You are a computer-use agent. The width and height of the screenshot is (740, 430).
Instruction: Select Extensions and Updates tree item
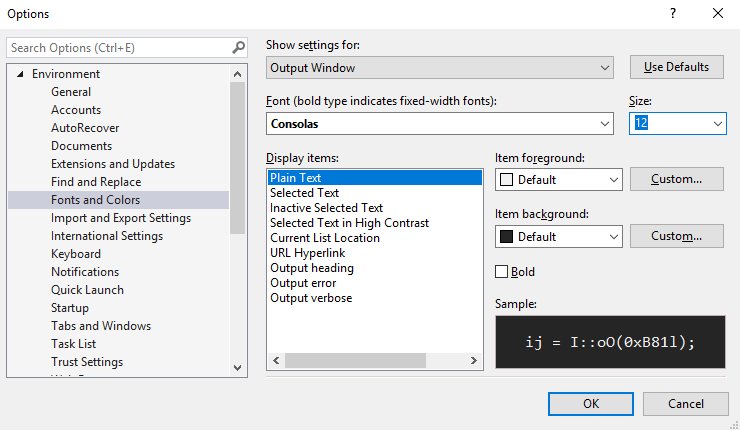pyautogui.click(x=113, y=164)
